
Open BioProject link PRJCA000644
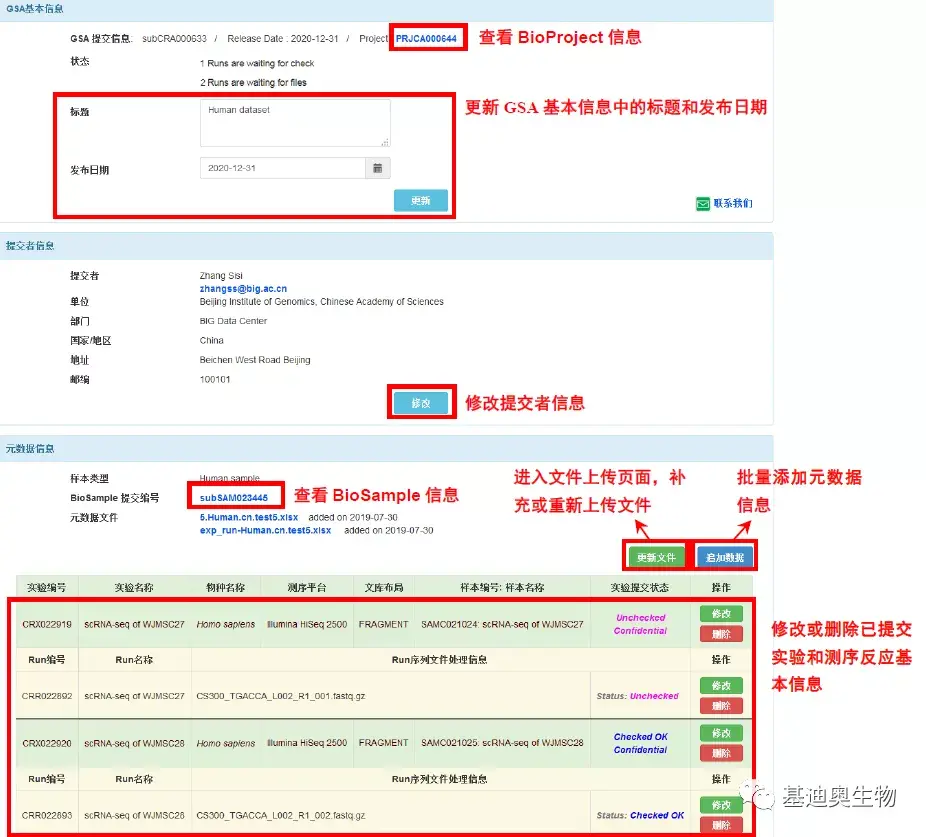tap(427, 37)
